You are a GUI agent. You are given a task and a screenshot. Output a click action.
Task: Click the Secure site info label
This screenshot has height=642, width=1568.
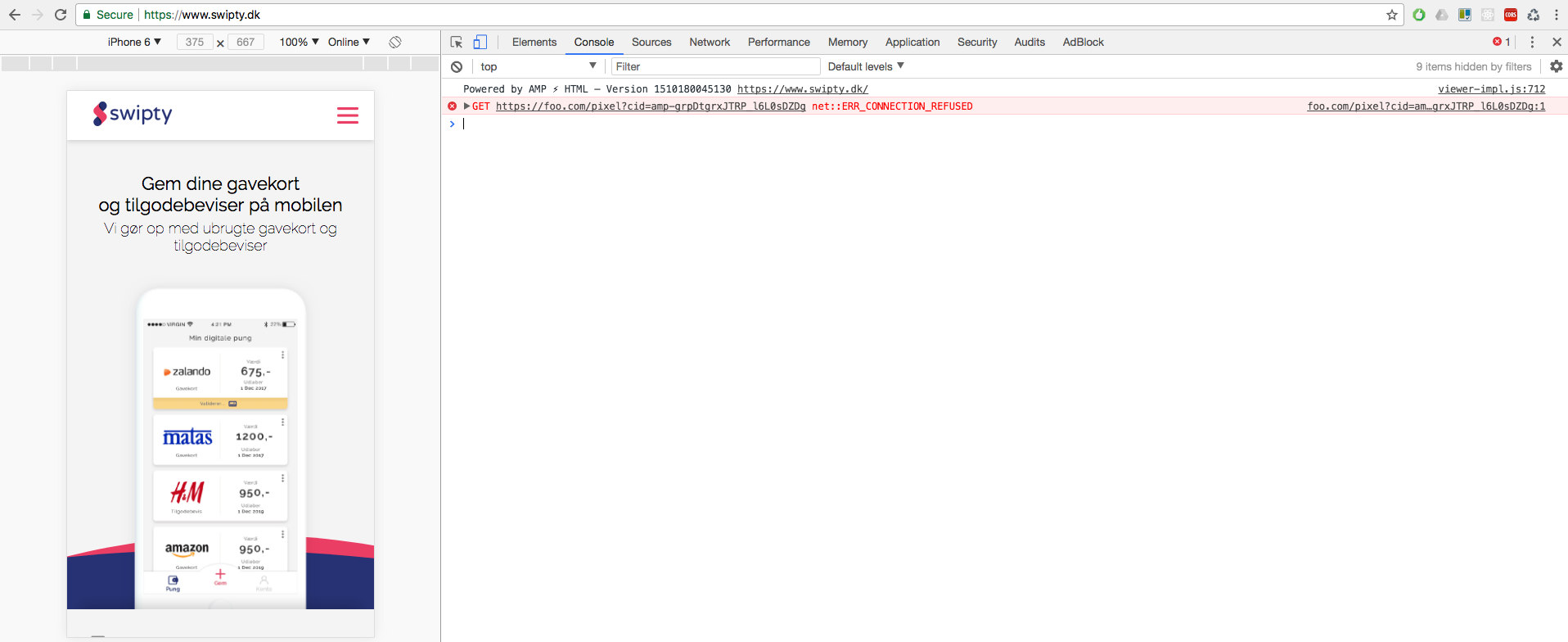(x=108, y=15)
